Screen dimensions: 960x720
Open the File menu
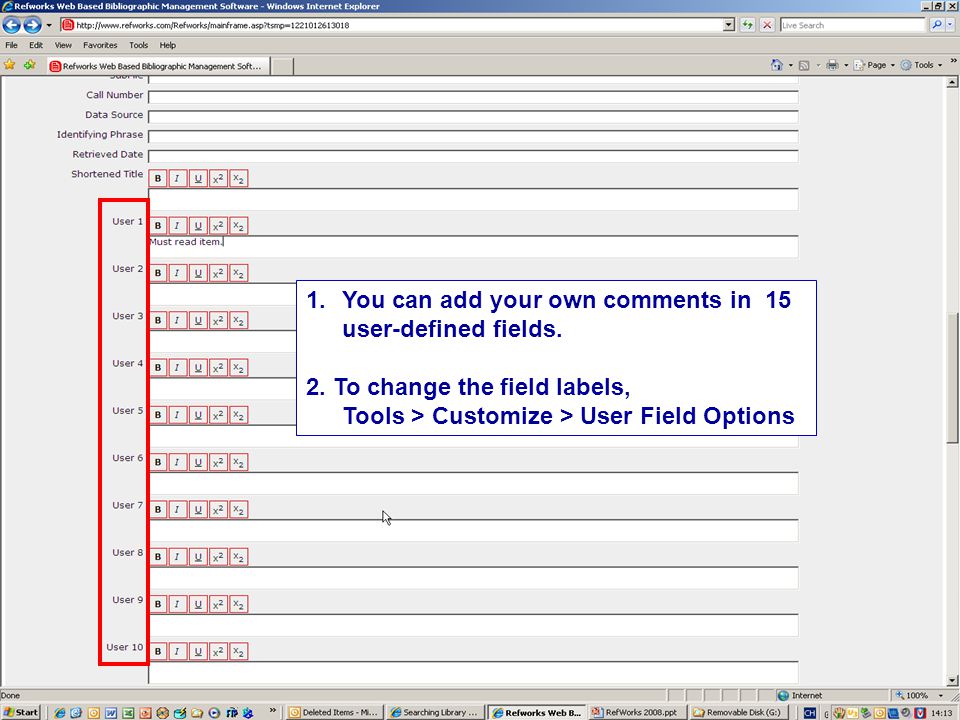[11, 45]
